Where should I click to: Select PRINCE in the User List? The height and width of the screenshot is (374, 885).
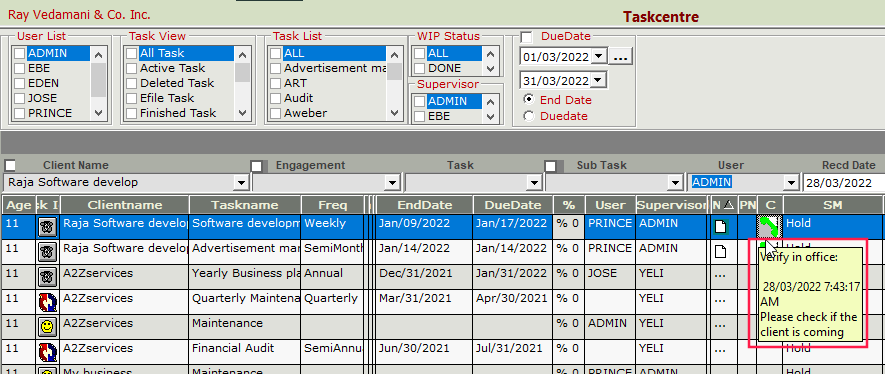[x=50, y=113]
